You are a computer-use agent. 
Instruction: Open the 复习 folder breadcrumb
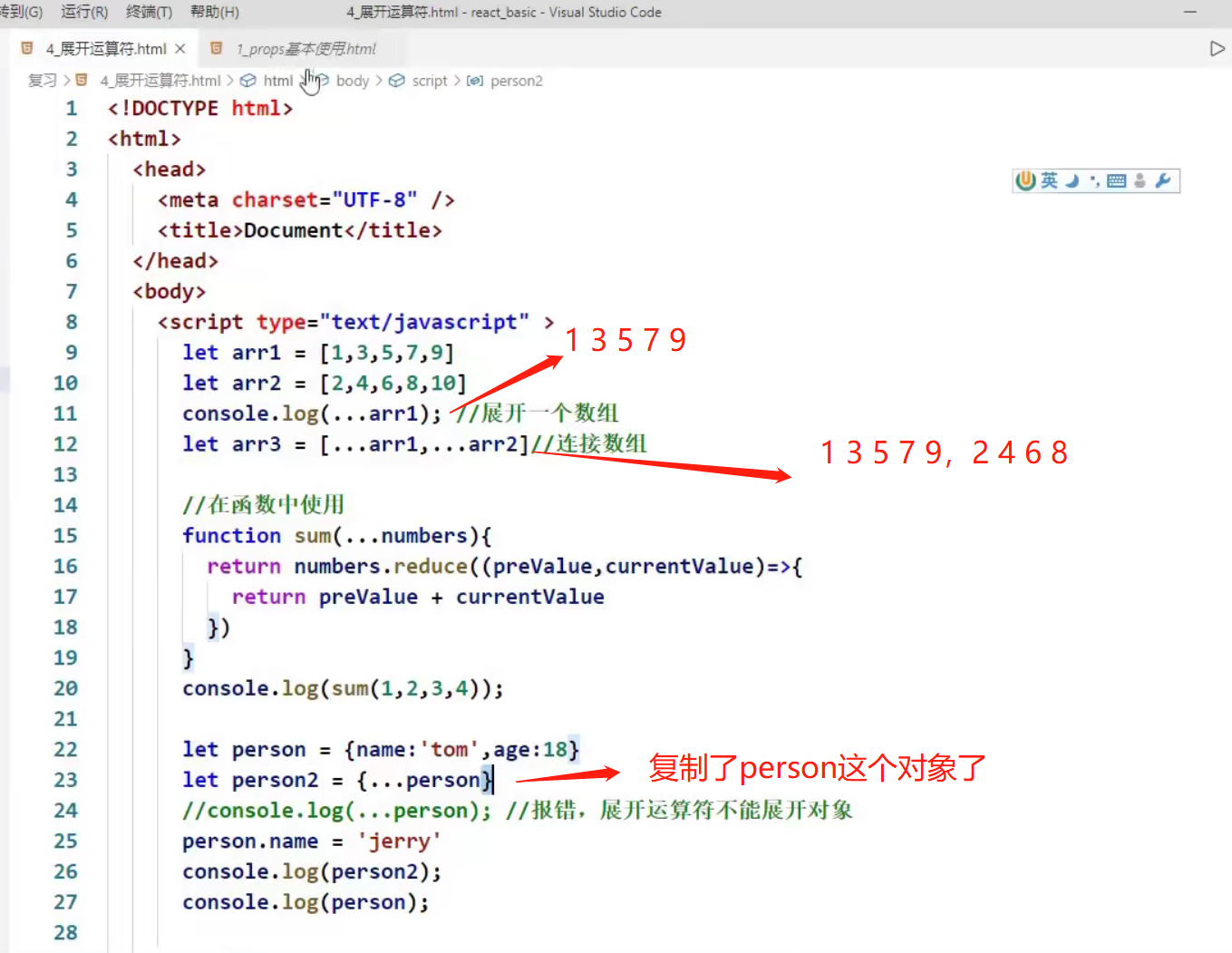point(43,81)
